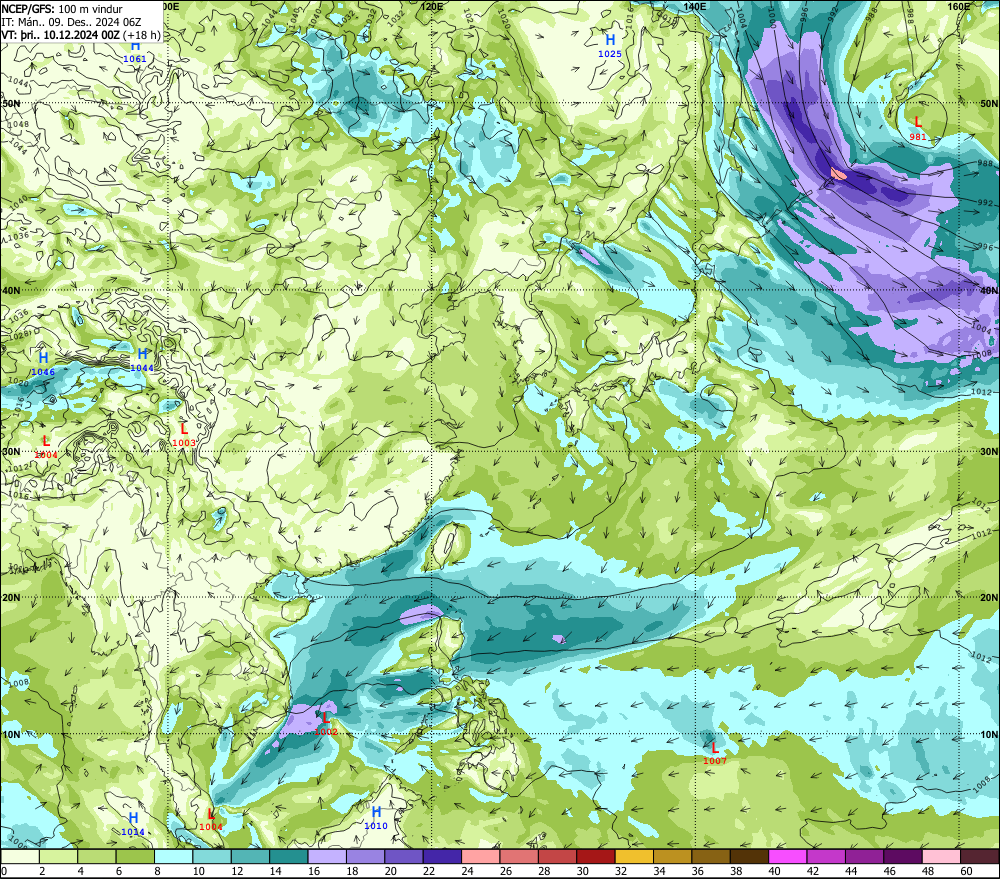Viewport: 1000px width, 879px height.
Task: Pick the dark teal 14–16 legend swatch
Action: 289,857
